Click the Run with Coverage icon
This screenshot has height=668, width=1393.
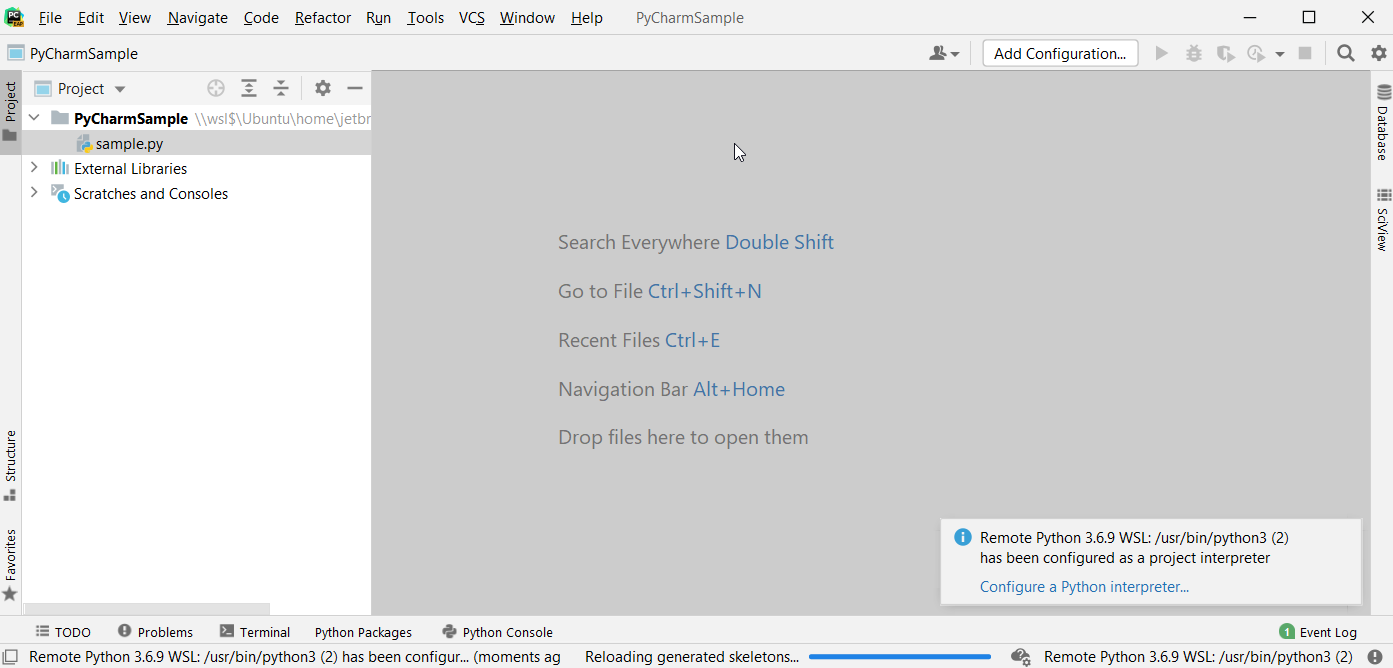(x=1225, y=54)
